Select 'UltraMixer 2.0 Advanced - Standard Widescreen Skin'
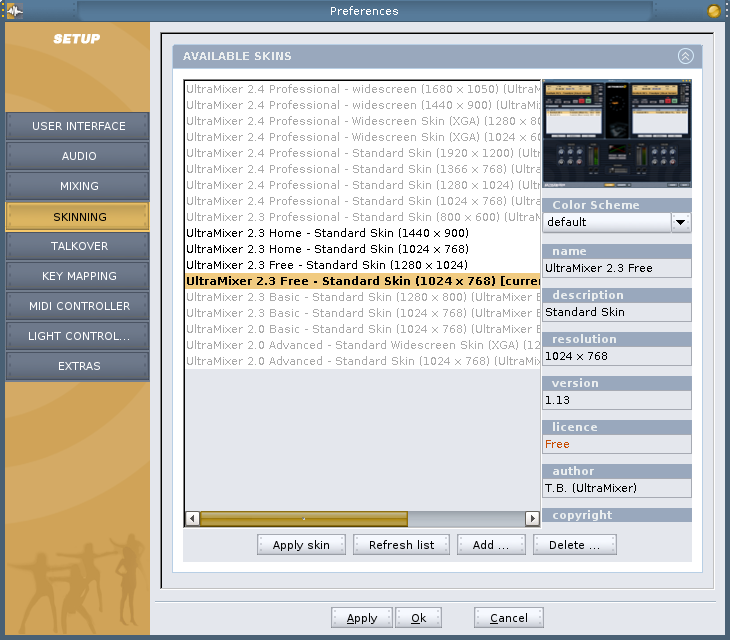The height and width of the screenshot is (640, 730). (362, 345)
